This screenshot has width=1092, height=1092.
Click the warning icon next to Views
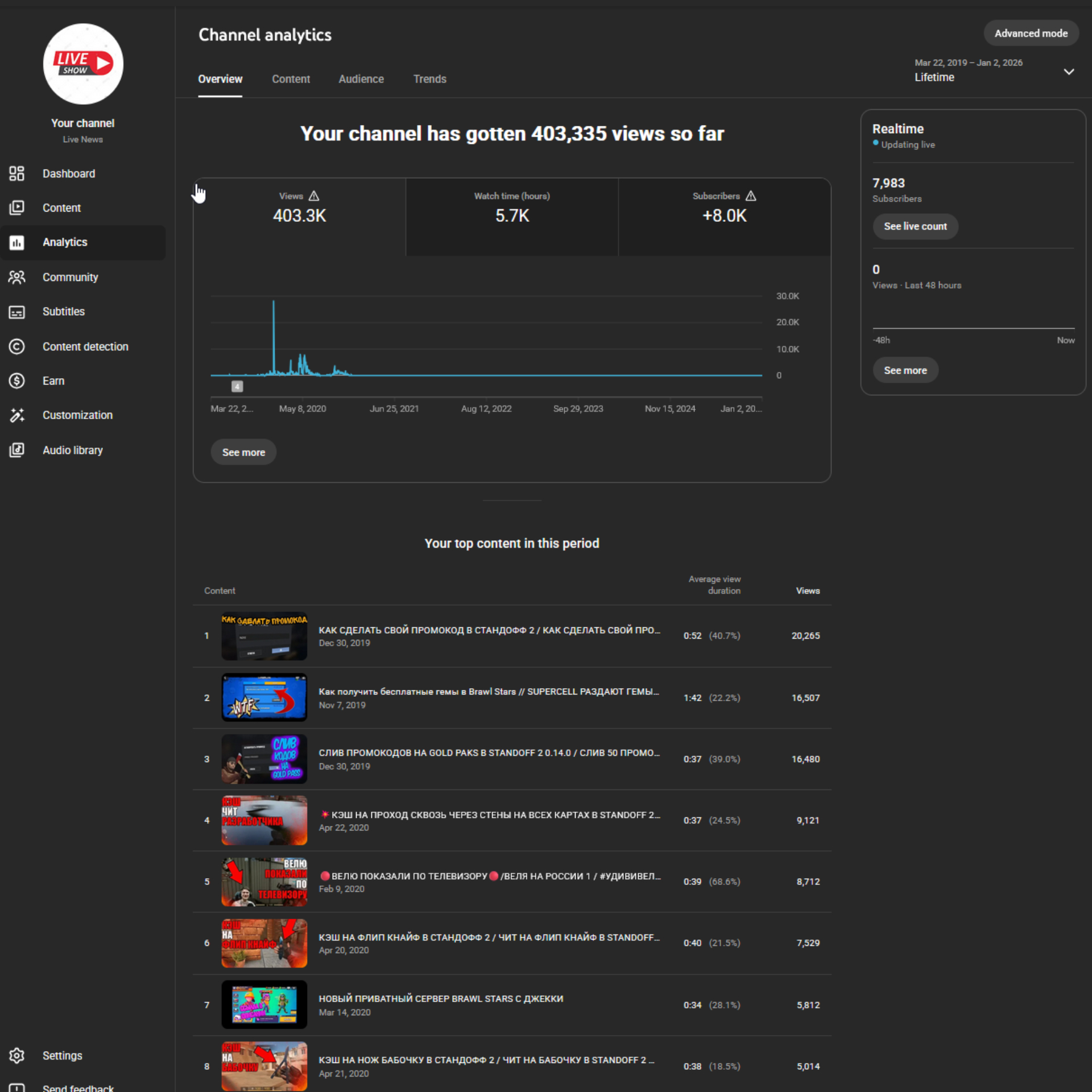(x=315, y=196)
